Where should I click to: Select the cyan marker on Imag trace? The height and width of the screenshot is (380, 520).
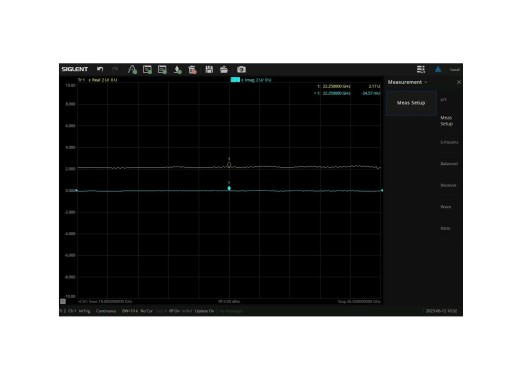point(229,188)
